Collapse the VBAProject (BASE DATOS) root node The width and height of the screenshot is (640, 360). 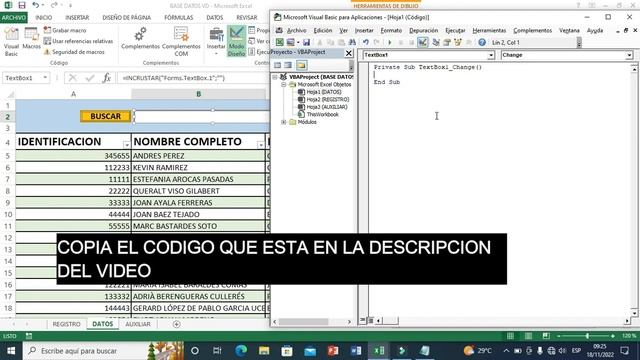coord(275,77)
